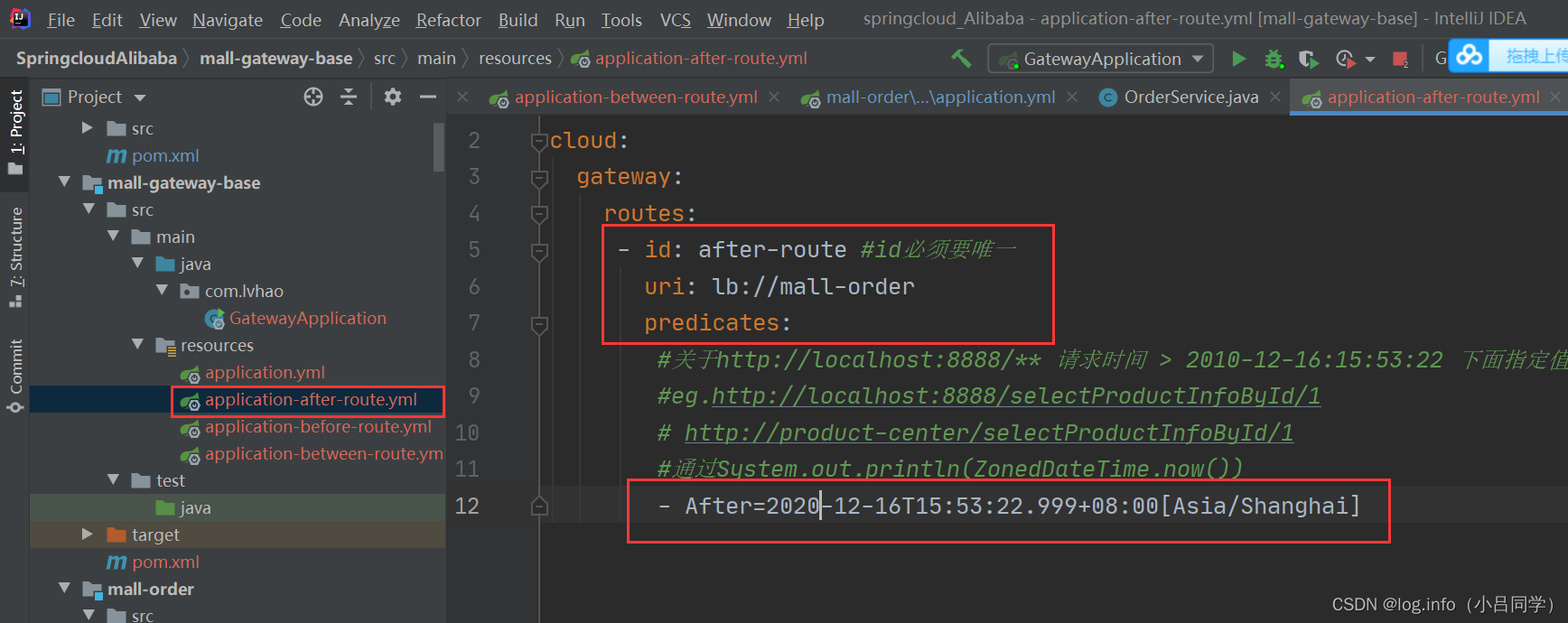The width and height of the screenshot is (1568, 623).
Task: Open product-center selectProductInfoById link
Action: point(989,432)
